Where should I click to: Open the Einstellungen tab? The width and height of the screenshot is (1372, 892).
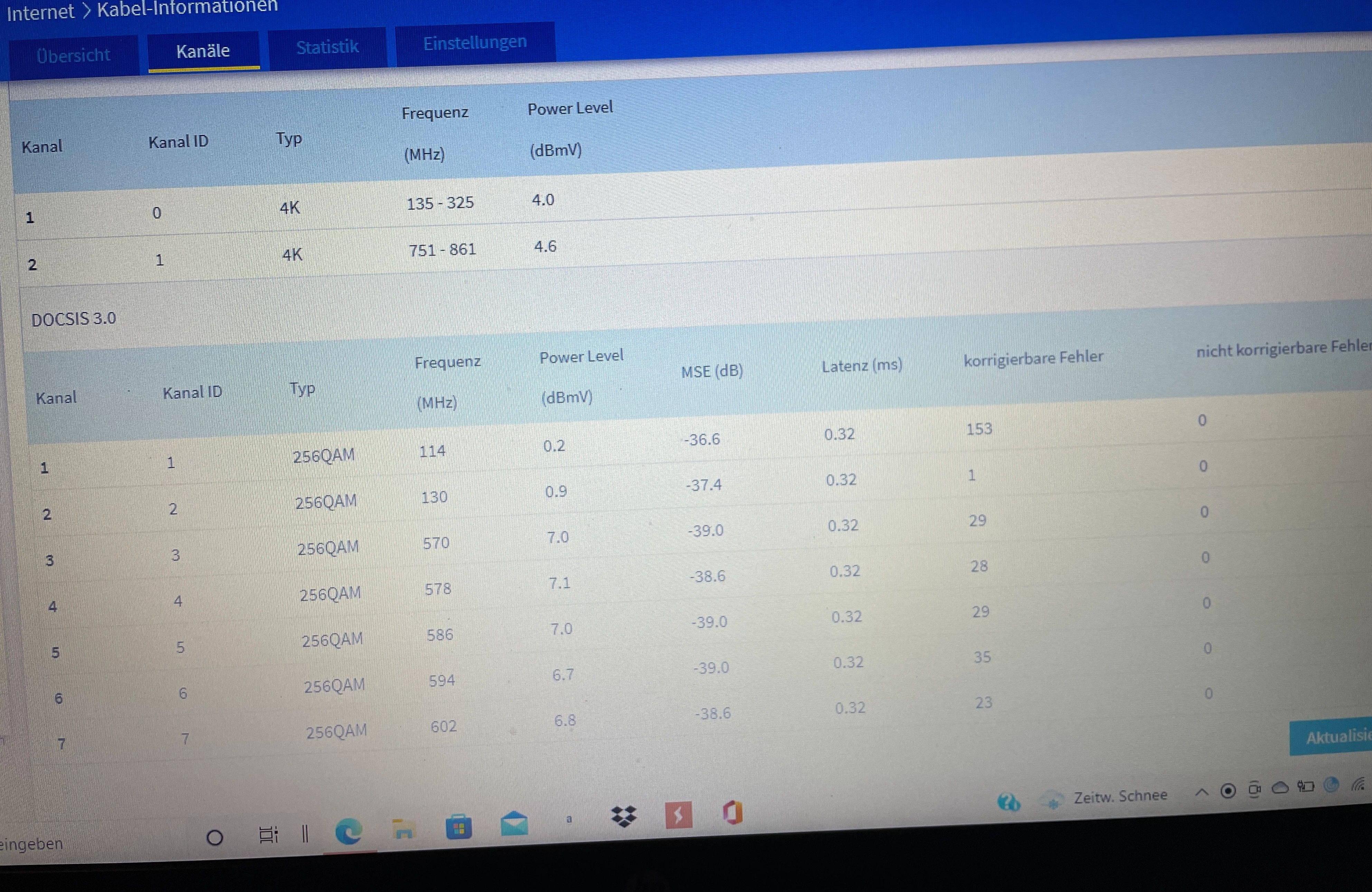(475, 42)
